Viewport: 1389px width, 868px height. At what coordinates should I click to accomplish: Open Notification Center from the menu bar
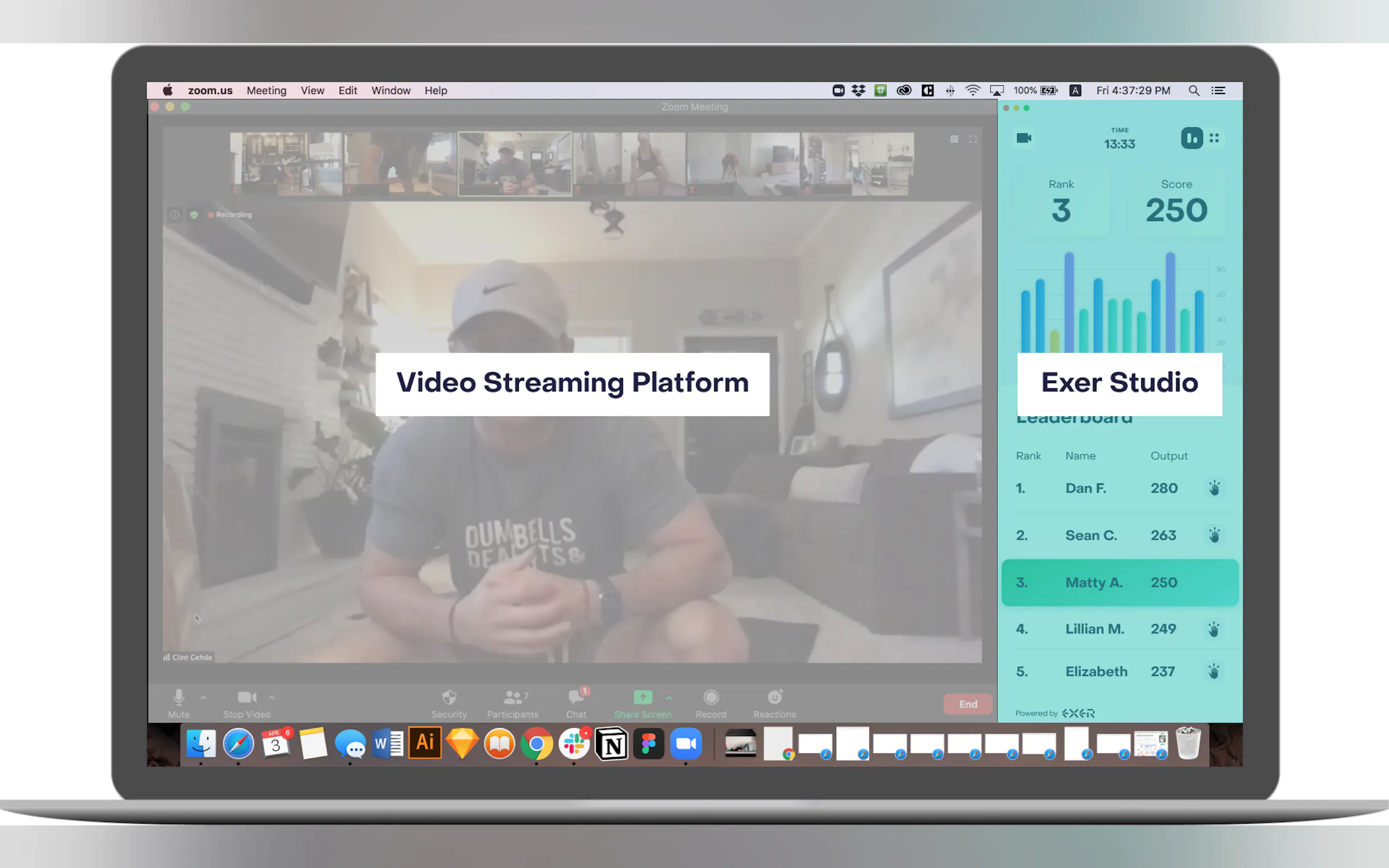coord(1218,90)
